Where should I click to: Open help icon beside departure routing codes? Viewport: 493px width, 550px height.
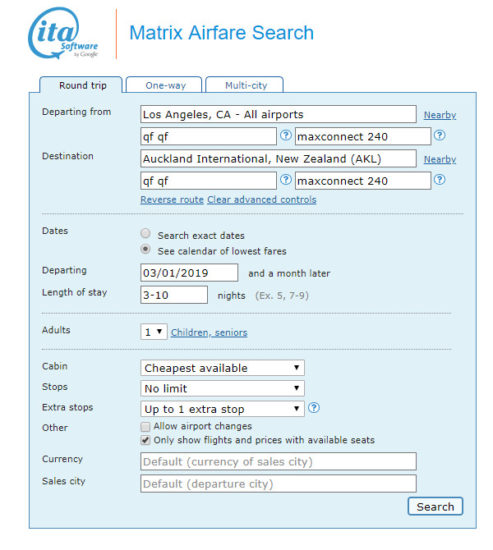(x=286, y=135)
